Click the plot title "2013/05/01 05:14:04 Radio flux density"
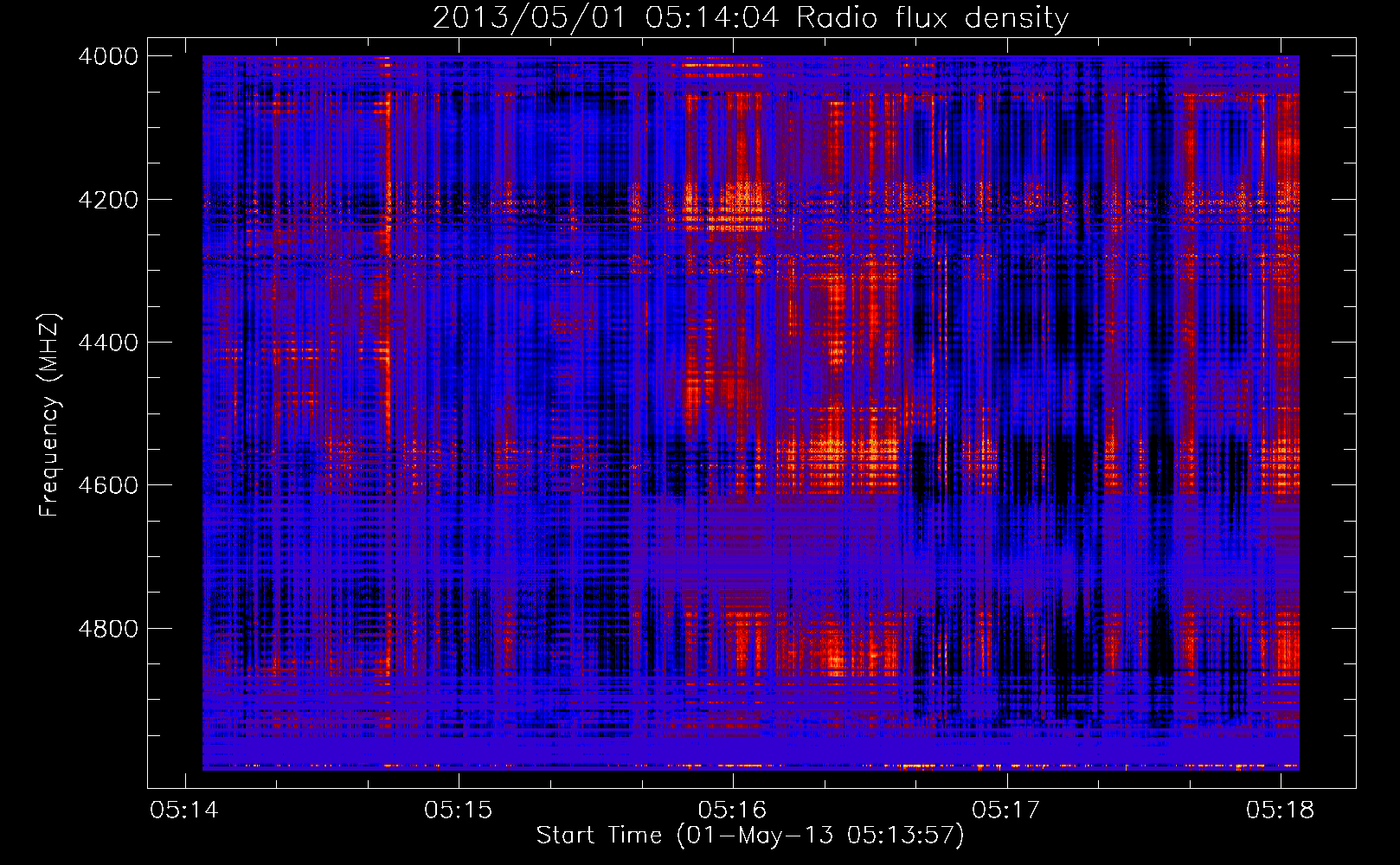 click(x=750, y=18)
